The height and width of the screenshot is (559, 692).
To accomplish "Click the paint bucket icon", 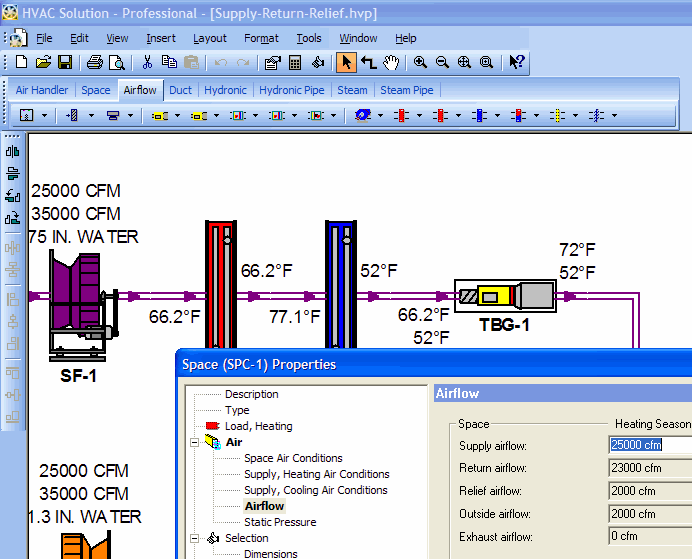I will click(317, 62).
